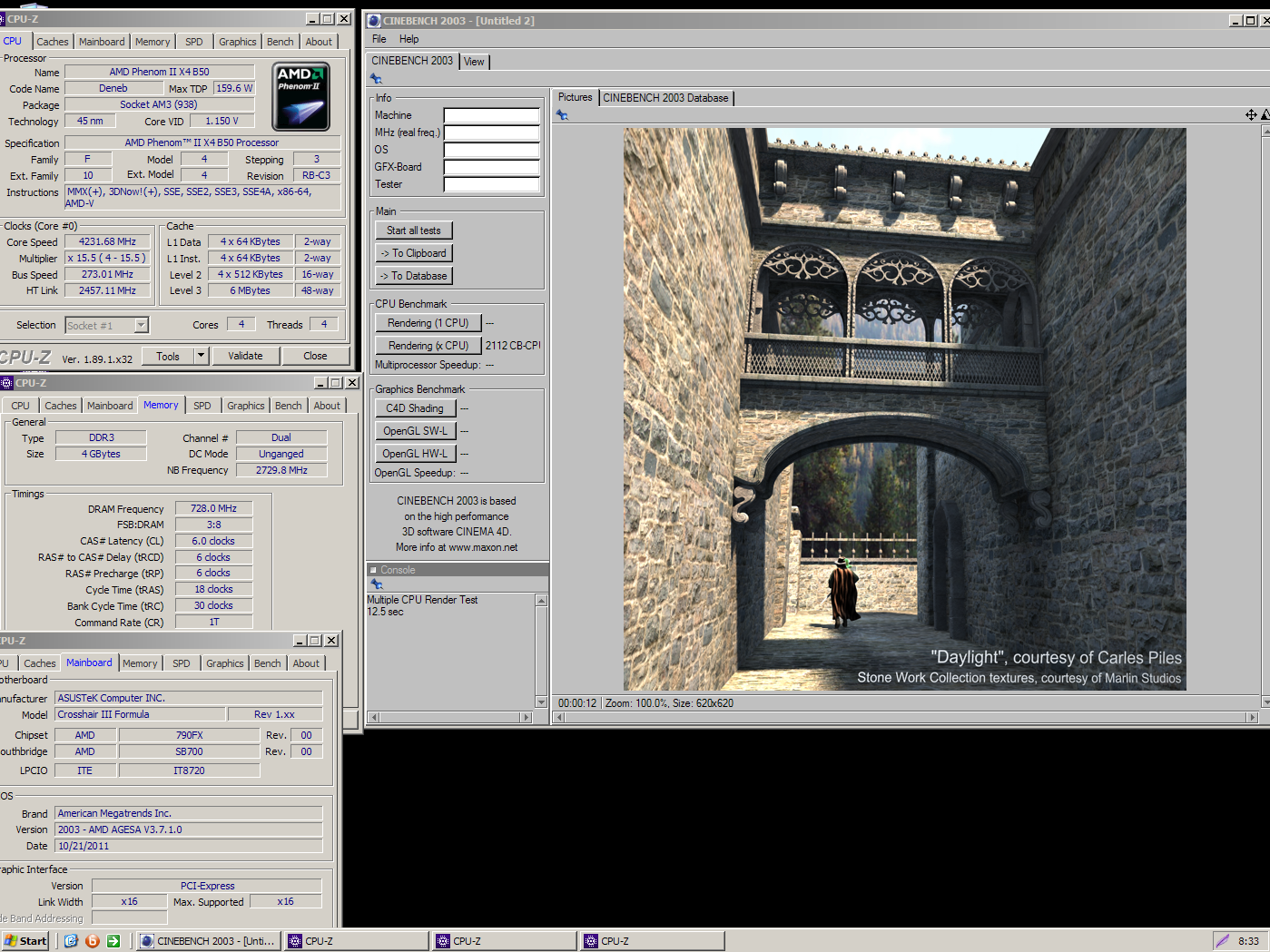Viewport: 1270px width, 952px height.
Task: Click into the Machine input field
Action: 491,115
